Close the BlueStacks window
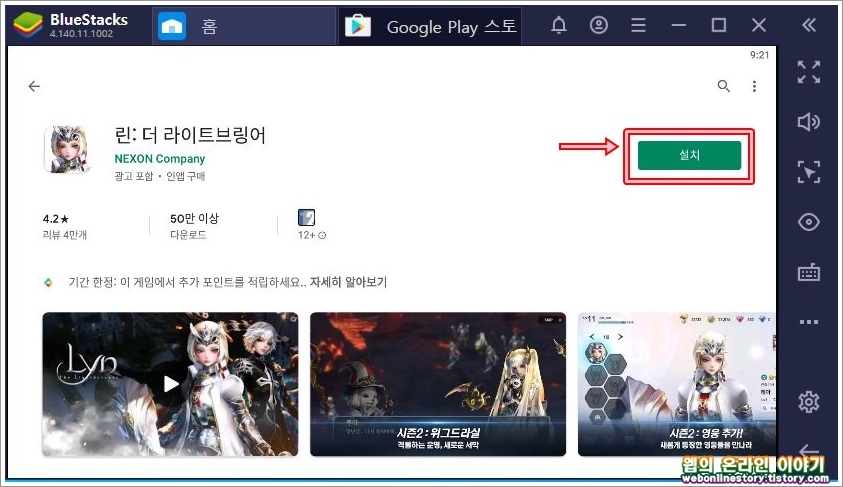Screen dimensions: 843x487 click(x=759, y=25)
